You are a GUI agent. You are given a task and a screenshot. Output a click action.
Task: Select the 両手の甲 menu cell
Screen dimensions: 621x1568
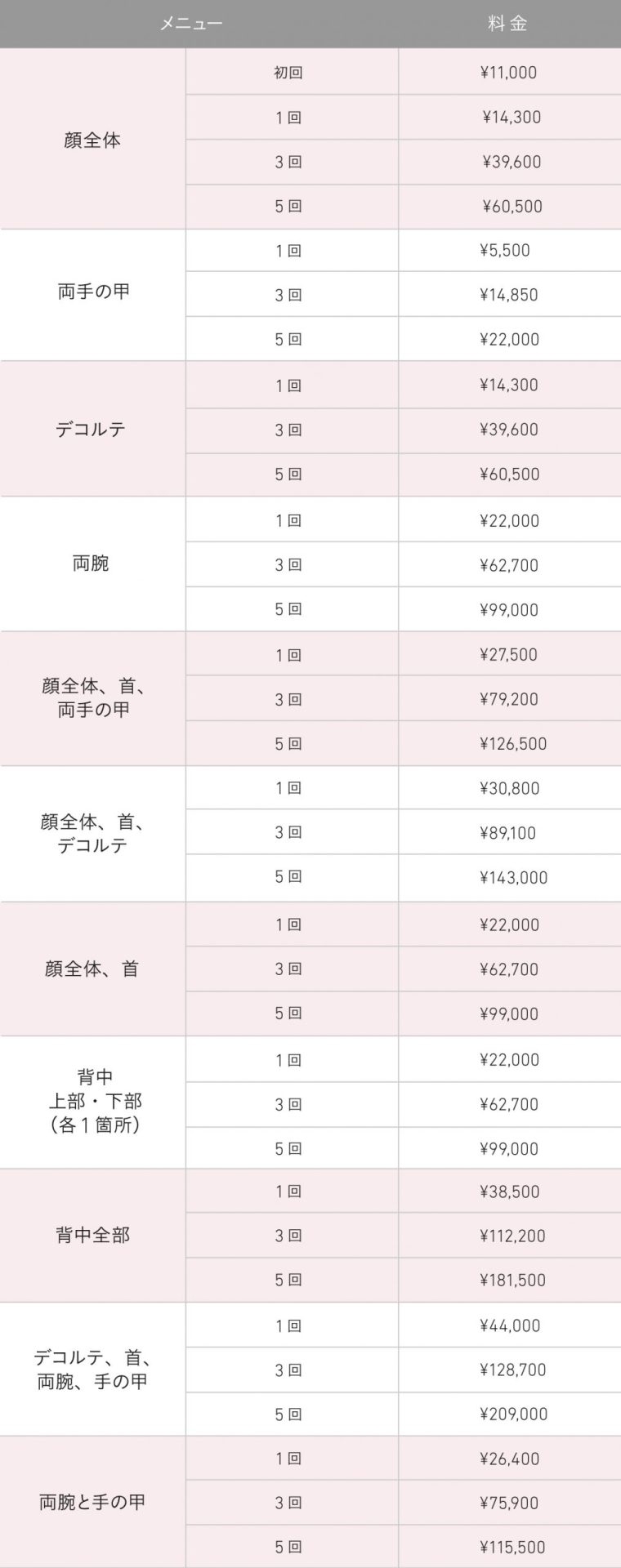pyautogui.click(x=92, y=292)
